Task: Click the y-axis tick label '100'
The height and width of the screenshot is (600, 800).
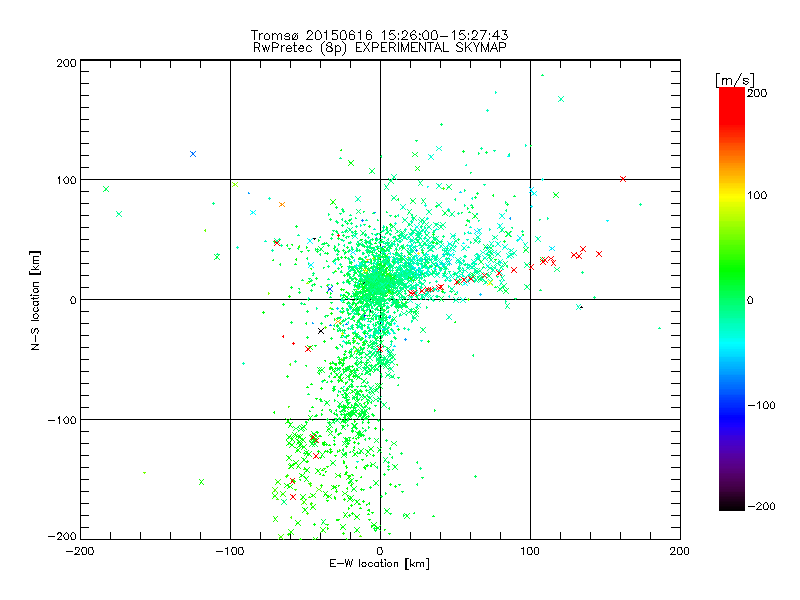Action: click(x=66, y=180)
